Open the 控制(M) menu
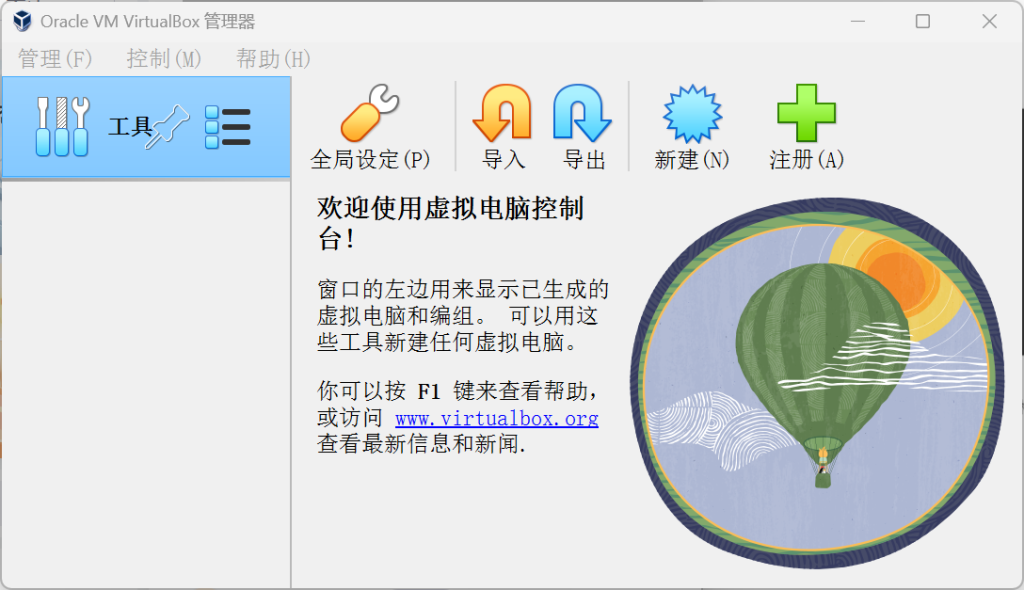Screen dimensions: 1024x590 (164, 59)
